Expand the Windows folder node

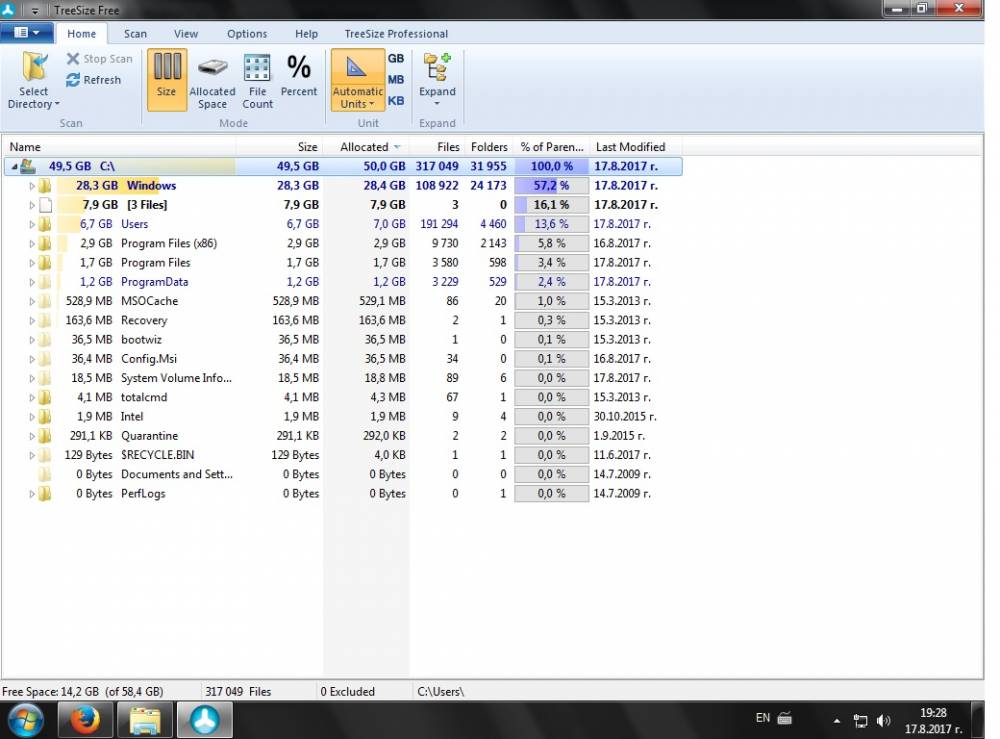coord(32,186)
